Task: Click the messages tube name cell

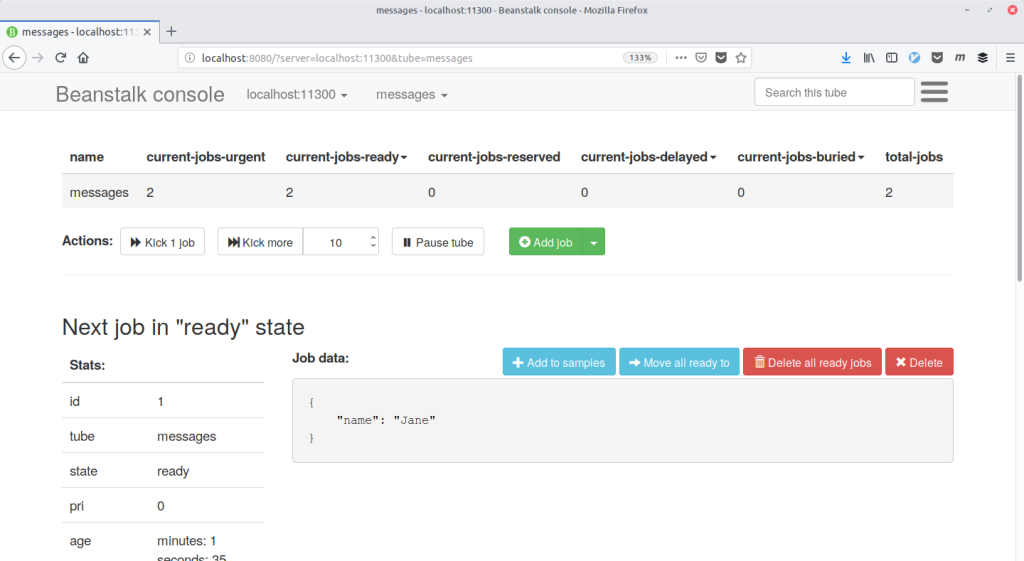Action: click(99, 192)
